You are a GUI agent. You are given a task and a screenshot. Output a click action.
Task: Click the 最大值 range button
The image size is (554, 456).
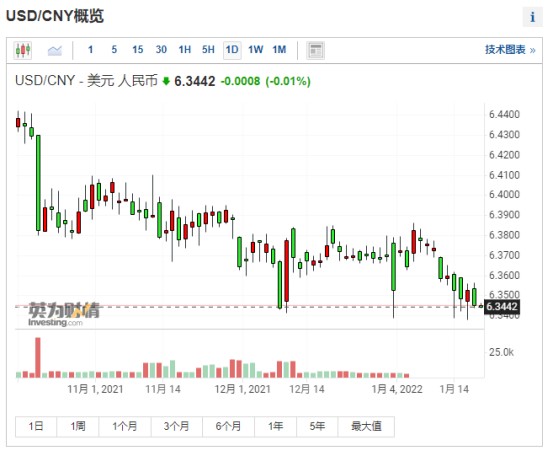[x=366, y=426]
